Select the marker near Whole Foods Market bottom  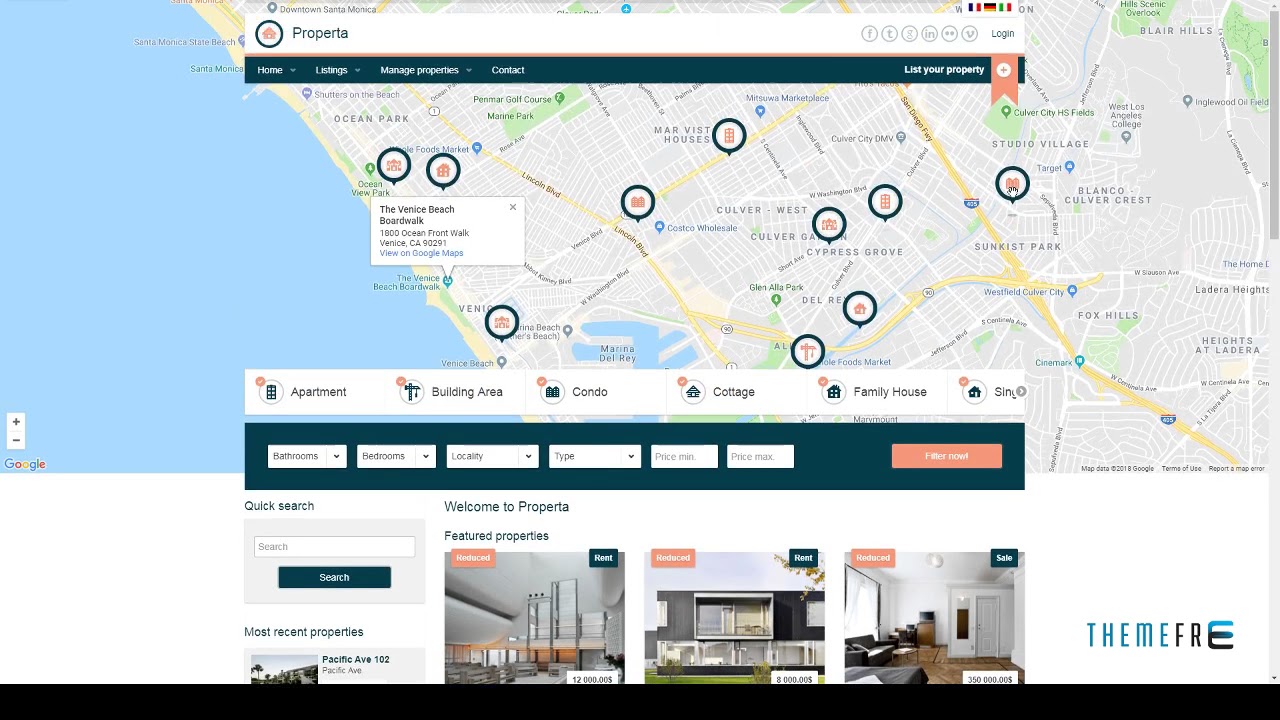tap(807, 351)
